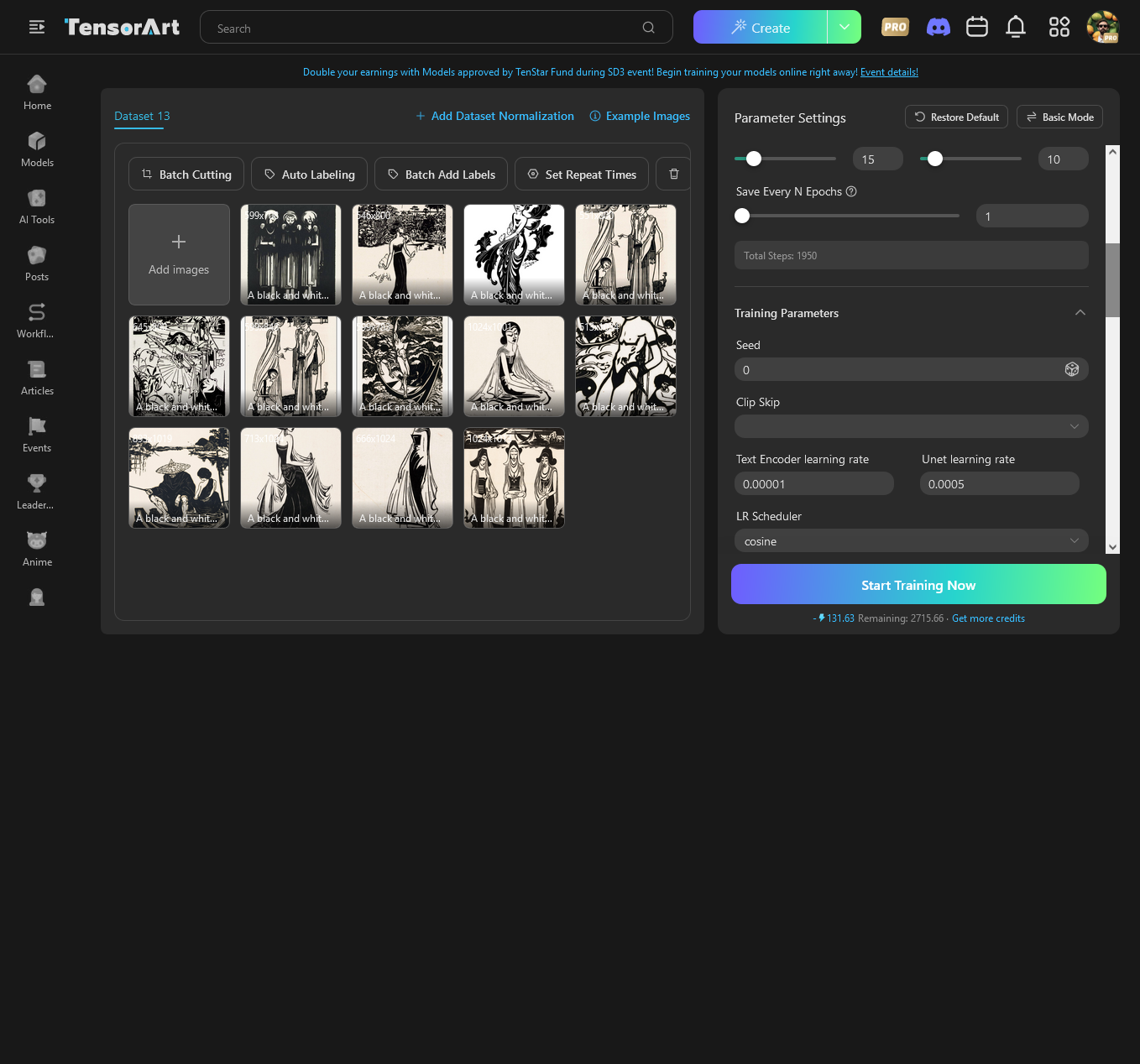1140x1064 pixels.
Task: Click the Get more credits link
Action: point(988,618)
